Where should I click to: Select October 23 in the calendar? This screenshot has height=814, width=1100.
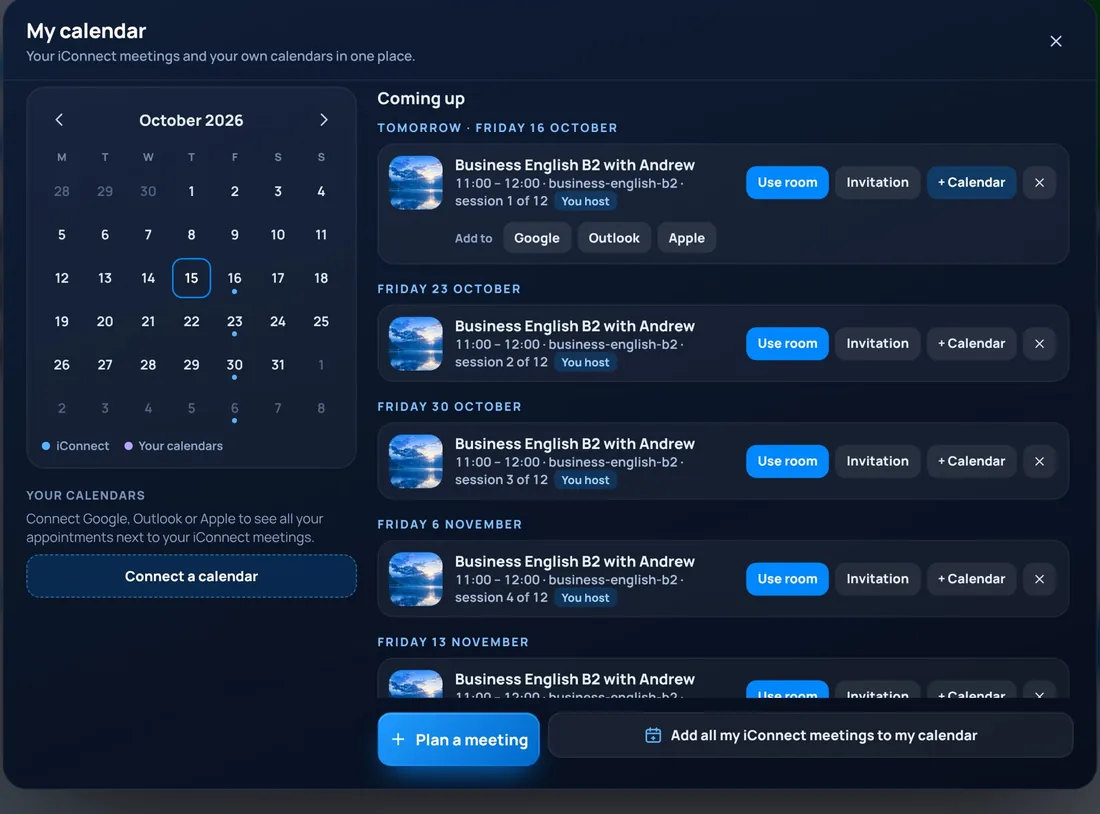(x=234, y=322)
